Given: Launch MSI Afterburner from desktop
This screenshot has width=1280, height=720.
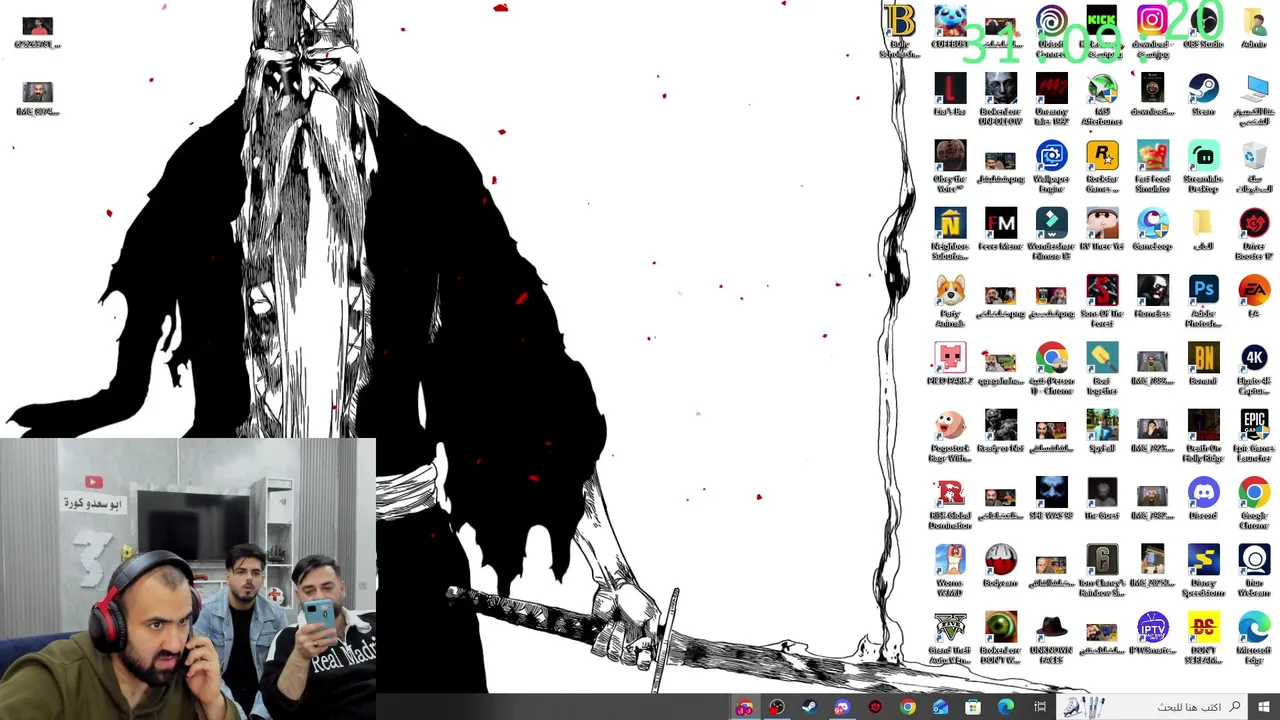Looking at the screenshot, I should [1102, 99].
